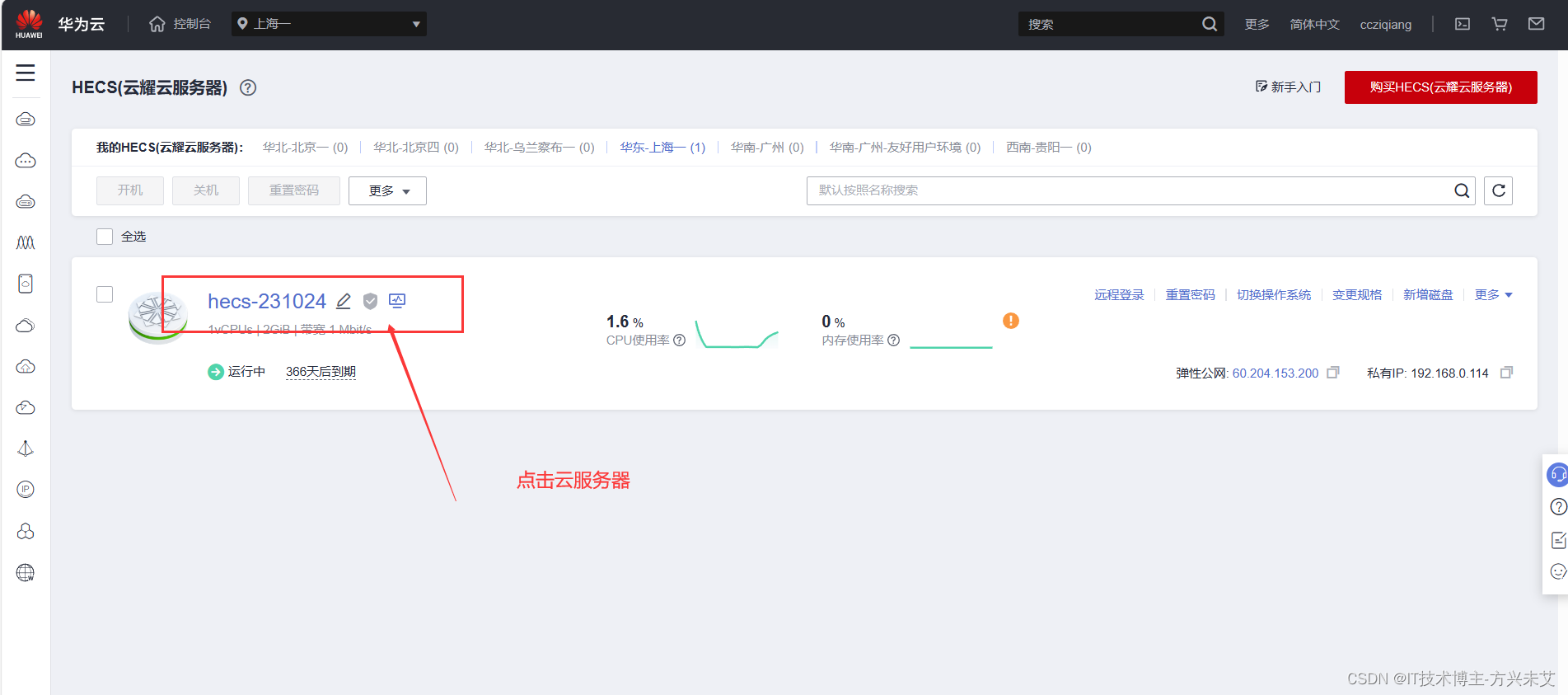The width and height of the screenshot is (1568, 695).
Task: Open the hamburger navigation menu
Action: [x=26, y=73]
